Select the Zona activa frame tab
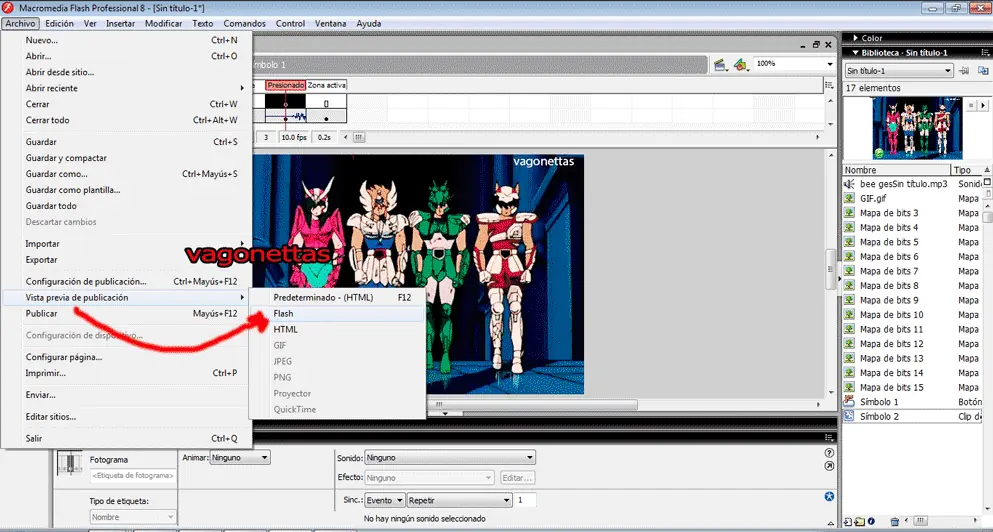Image resolution: width=993 pixels, height=532 pixels. point(327,85)
